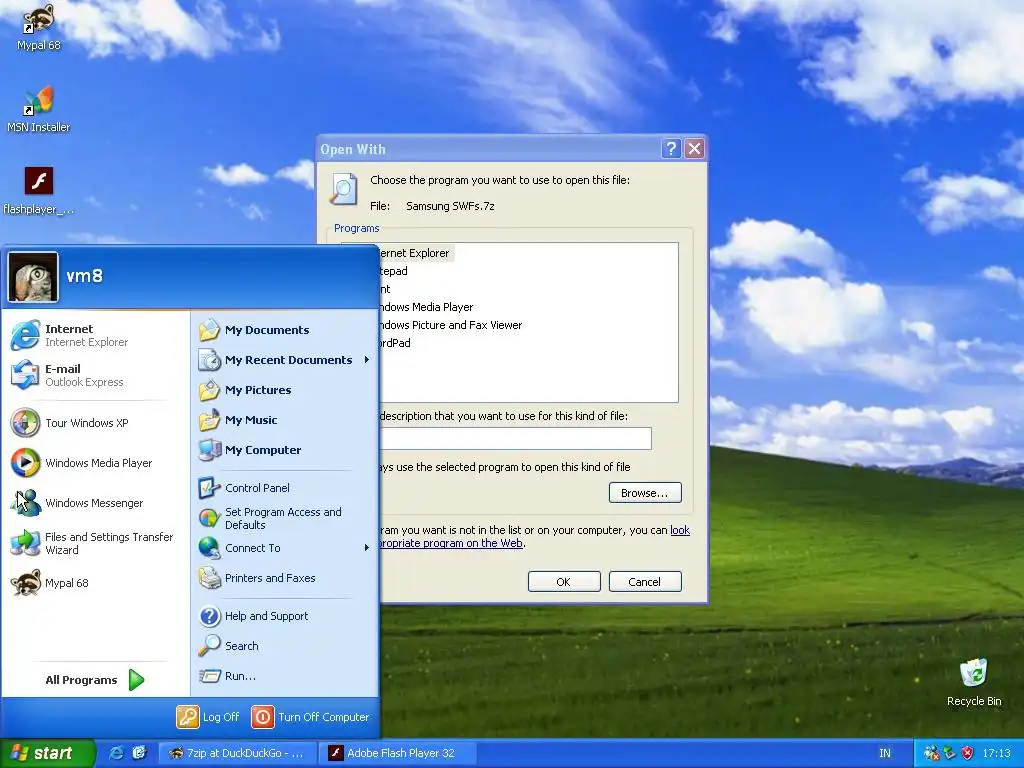Click the red shield security tray icon

968,753
